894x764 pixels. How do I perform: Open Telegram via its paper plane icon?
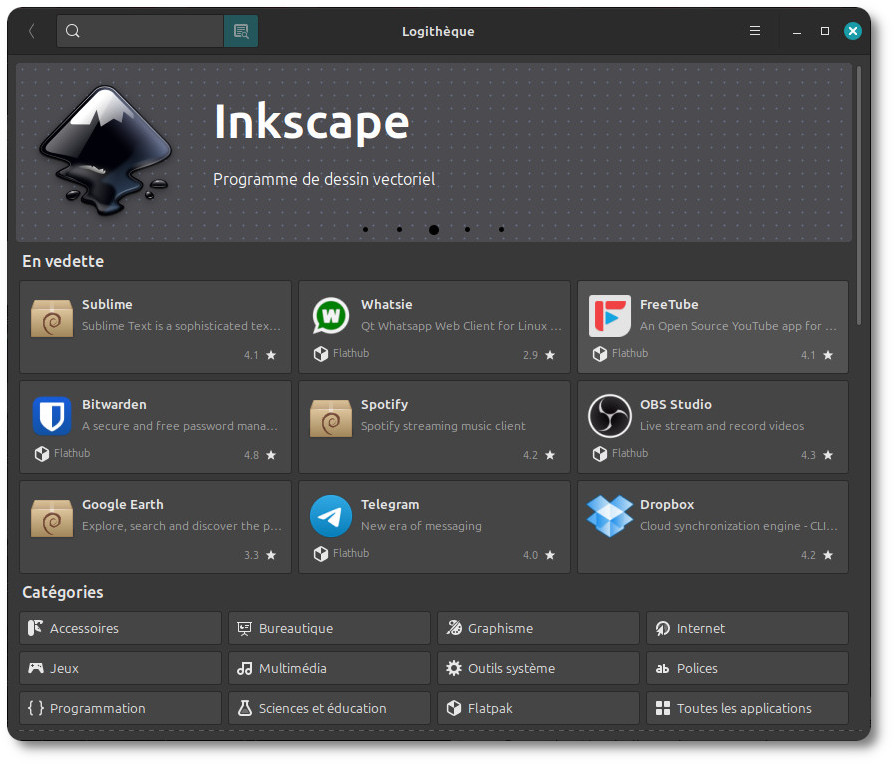(x=331, y=516)
